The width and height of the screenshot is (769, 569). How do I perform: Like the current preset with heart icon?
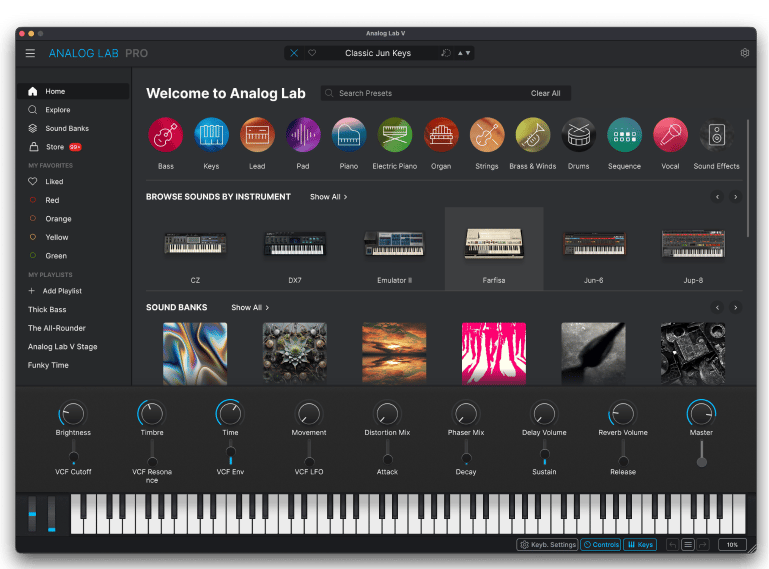pyautogui.click(x=312, y=53)
